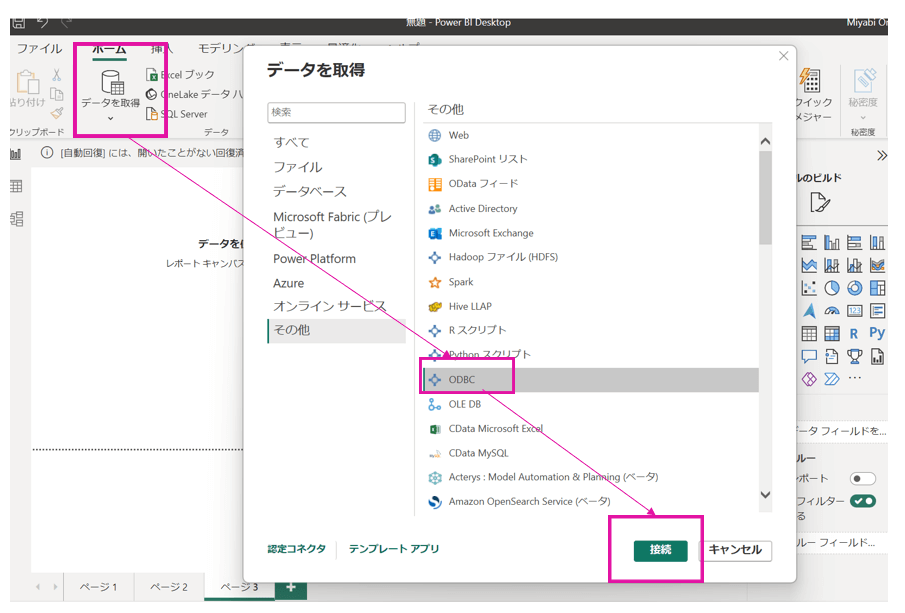Screen dimensions: 905x613
Task: Open the テンプレート アプリ link
Action: 394,549
